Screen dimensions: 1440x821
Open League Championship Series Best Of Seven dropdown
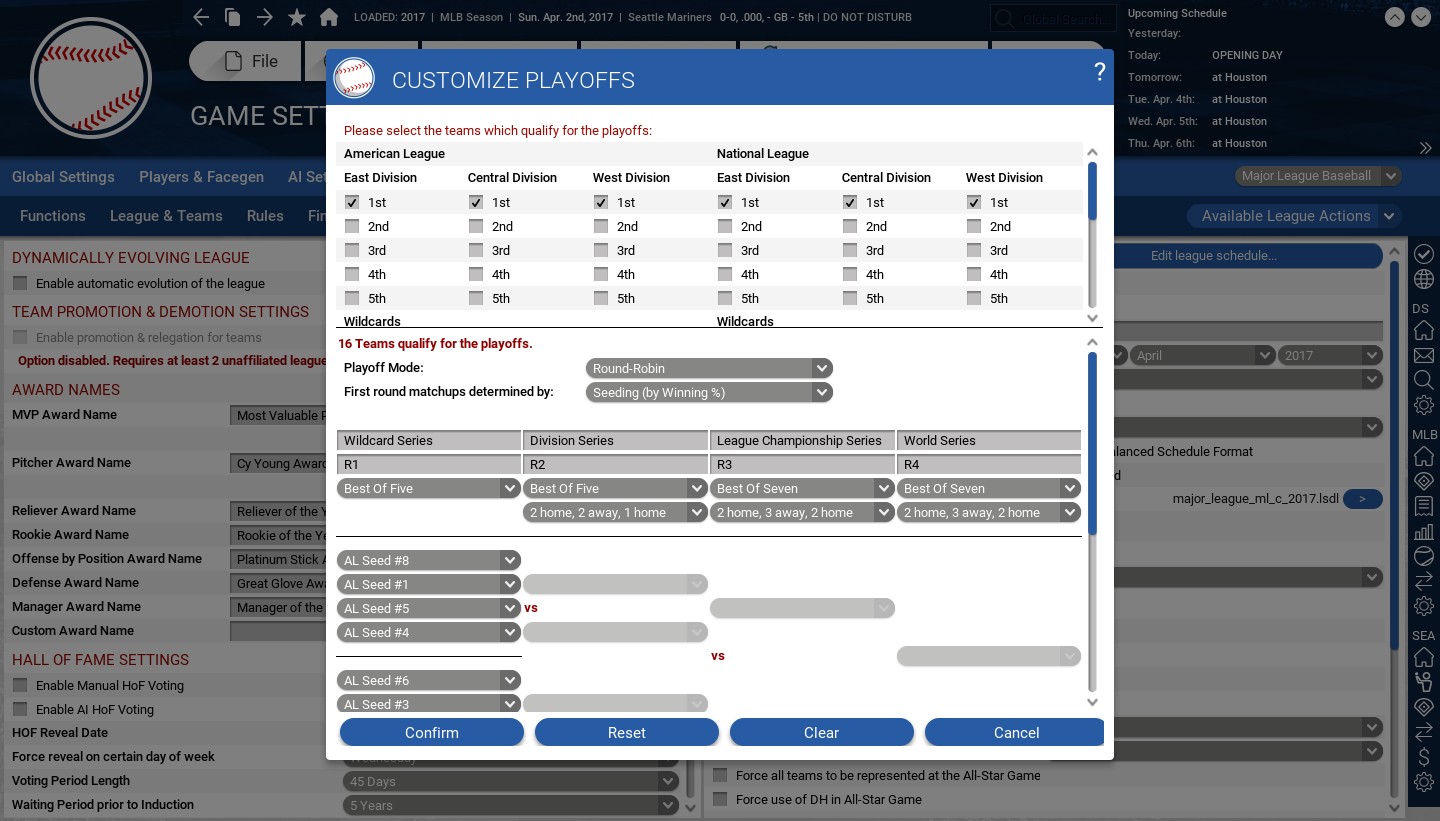[802, 488]
